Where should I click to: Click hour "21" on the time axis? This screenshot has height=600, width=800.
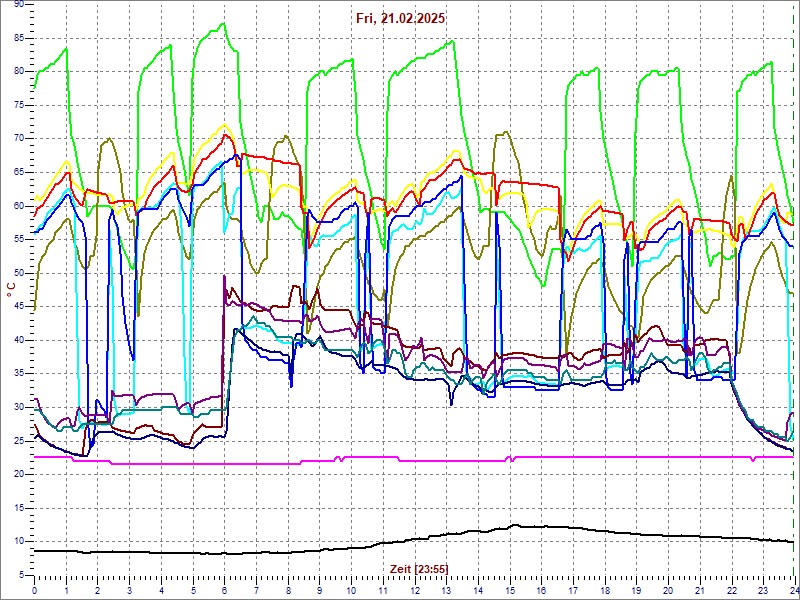pos(698,590)
